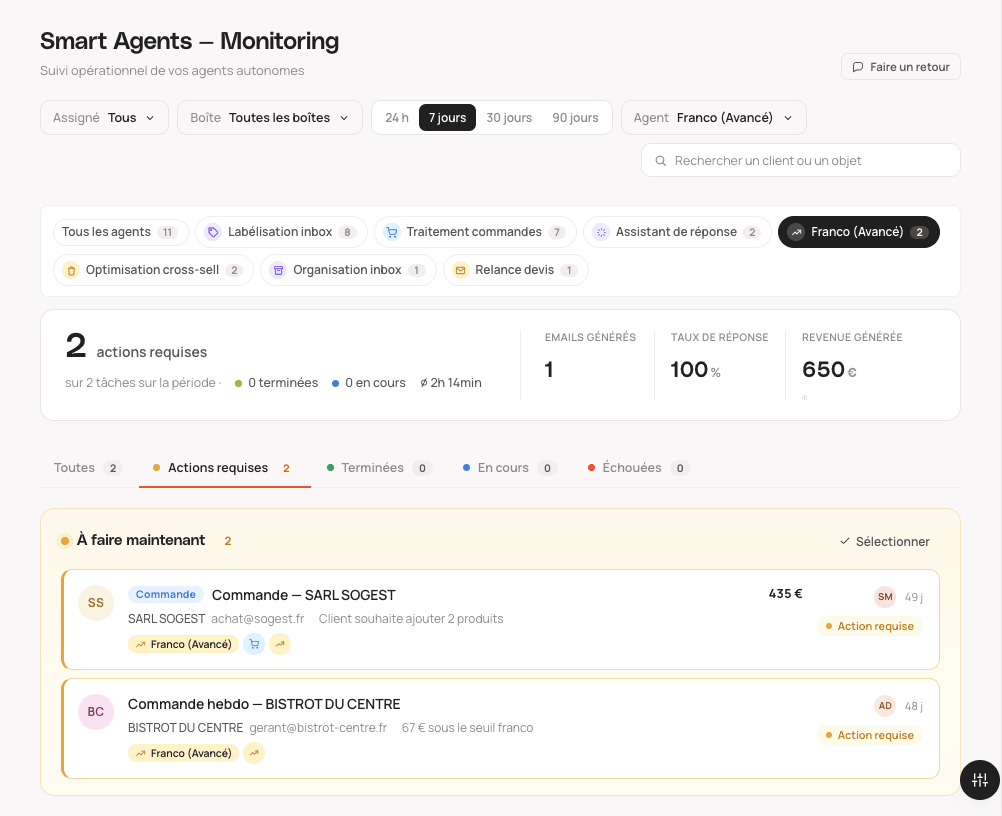This screenshot has height=816, width=1002.
Task: Filter by Organisation inbox agent
Action: (348, 270)
